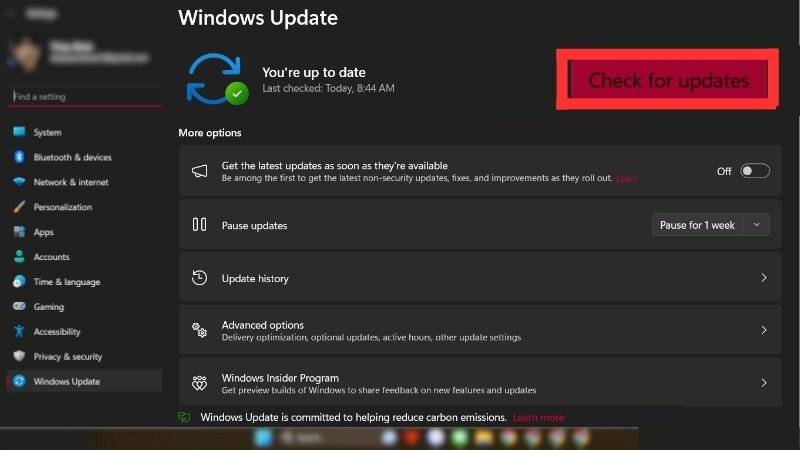
Task: Open the Advanced options row text
Action: point(371,331)
